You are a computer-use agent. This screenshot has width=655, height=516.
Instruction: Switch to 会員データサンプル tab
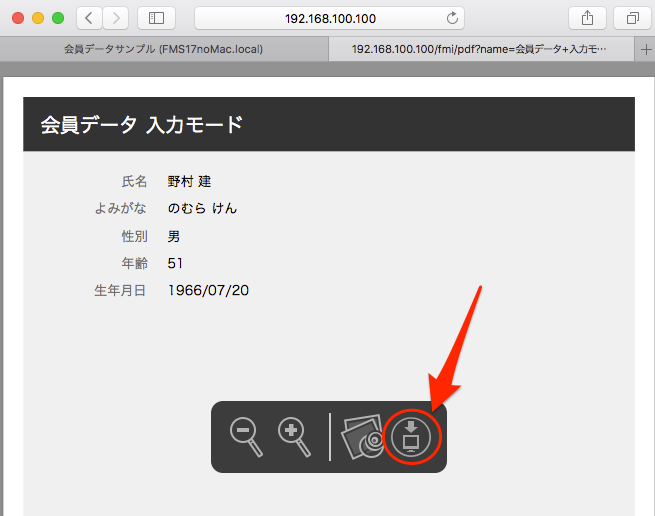(164, 49)
